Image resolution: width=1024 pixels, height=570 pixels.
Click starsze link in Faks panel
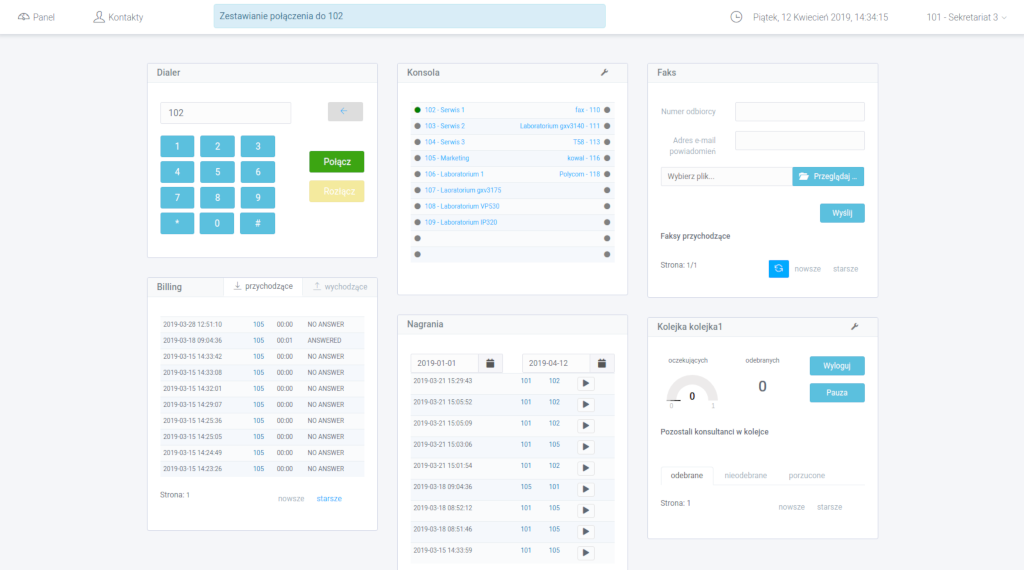845,268
